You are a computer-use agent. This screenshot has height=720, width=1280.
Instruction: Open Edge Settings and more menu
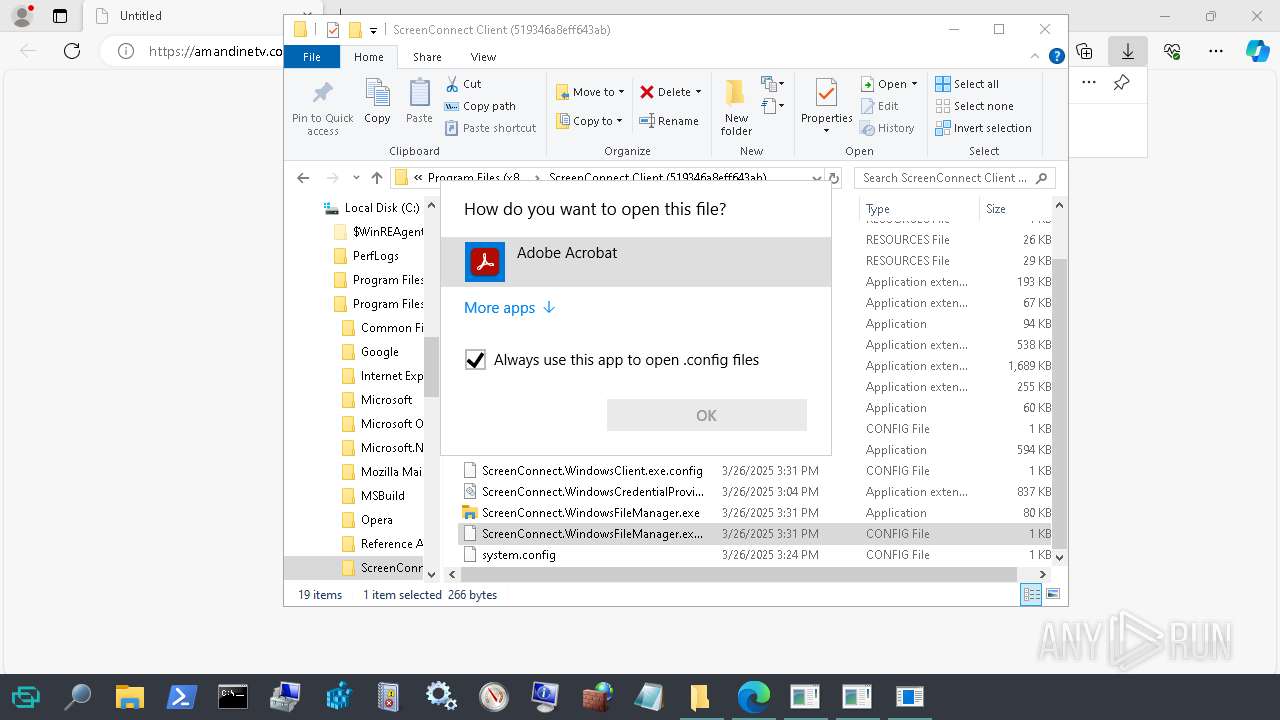pyautogui.click(x=1216, y=51)
